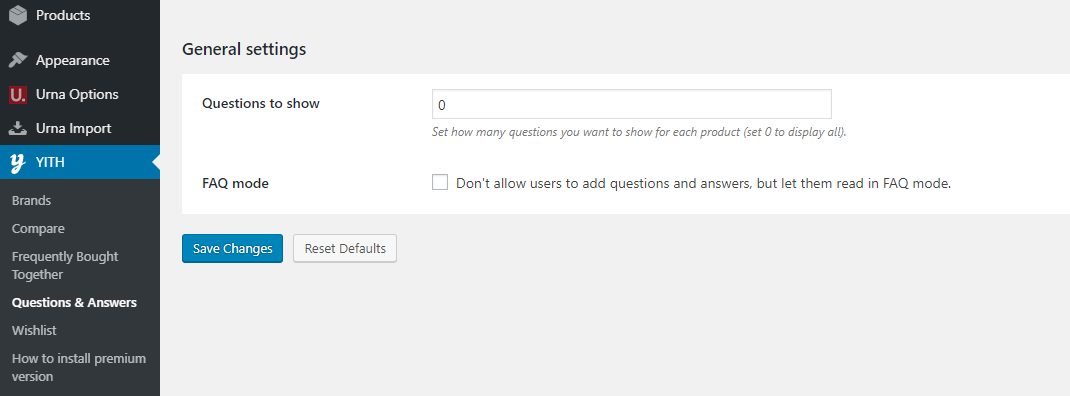Click the Reset Defaults button

coord(345,249)
